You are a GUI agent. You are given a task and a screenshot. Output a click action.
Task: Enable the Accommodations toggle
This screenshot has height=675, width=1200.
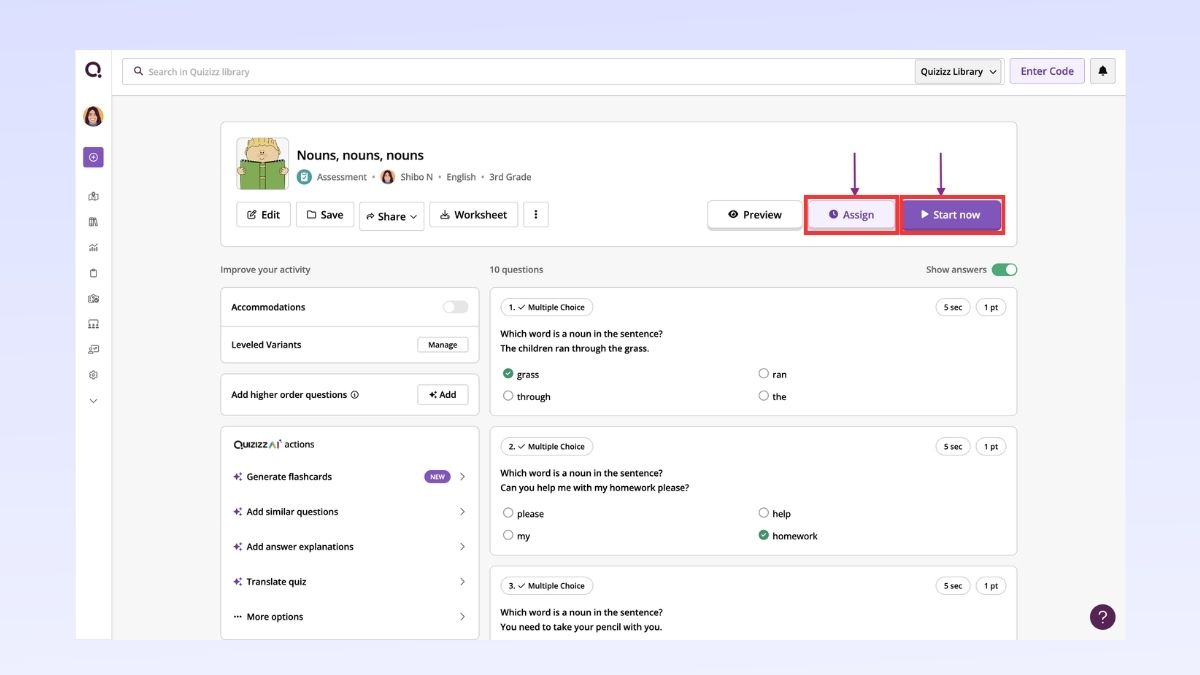tap(455, 307)
